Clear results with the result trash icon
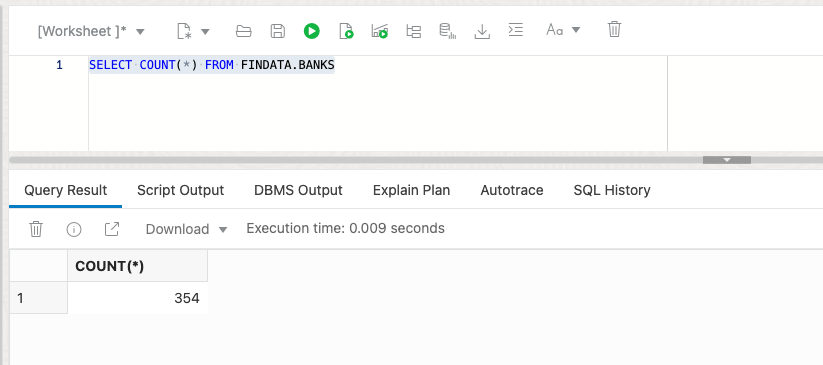Viewport: 823px width, 365px height. [x=36, y=229]
